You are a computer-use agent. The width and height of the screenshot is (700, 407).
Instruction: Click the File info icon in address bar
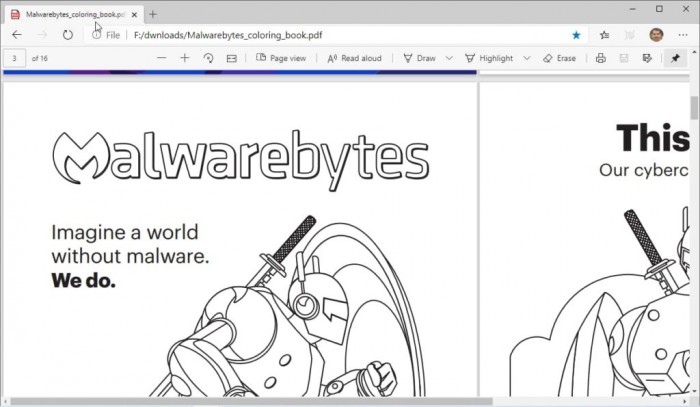[96, 35]
